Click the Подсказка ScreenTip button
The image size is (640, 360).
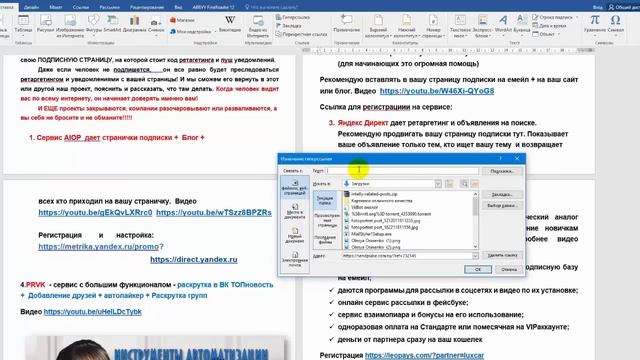(502, 171)
